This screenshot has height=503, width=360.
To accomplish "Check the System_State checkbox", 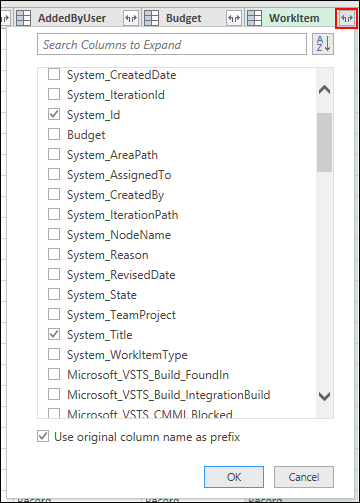I will pos(54,294).
